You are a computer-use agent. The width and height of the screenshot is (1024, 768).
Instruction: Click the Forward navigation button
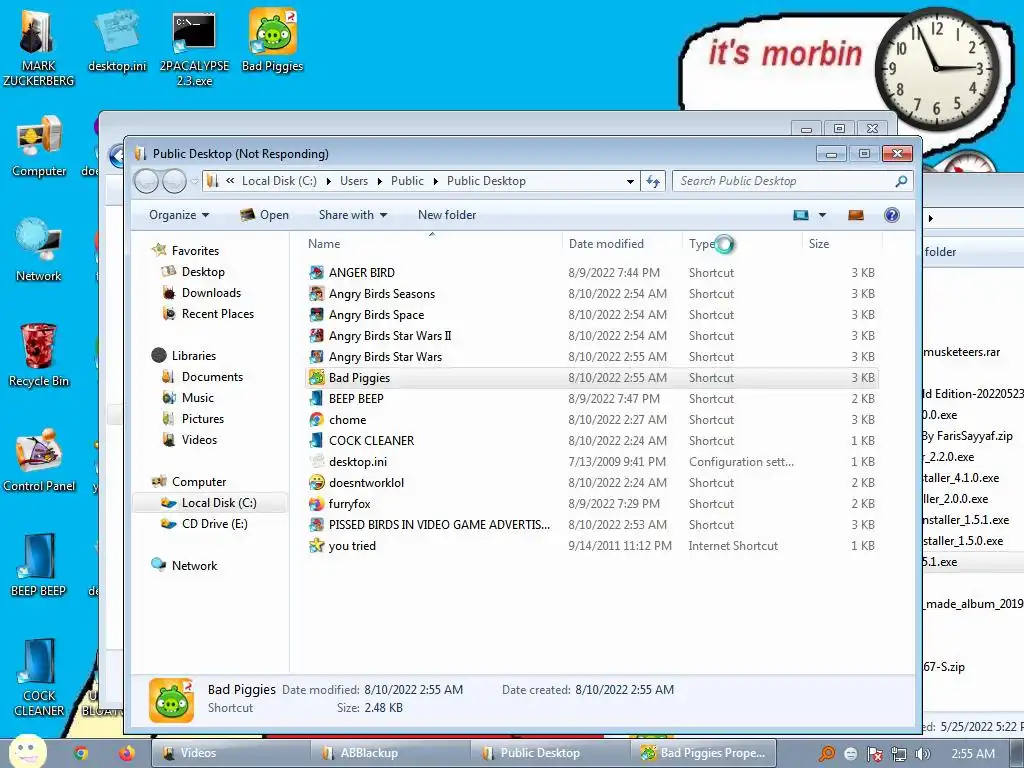tap(174, 181)
